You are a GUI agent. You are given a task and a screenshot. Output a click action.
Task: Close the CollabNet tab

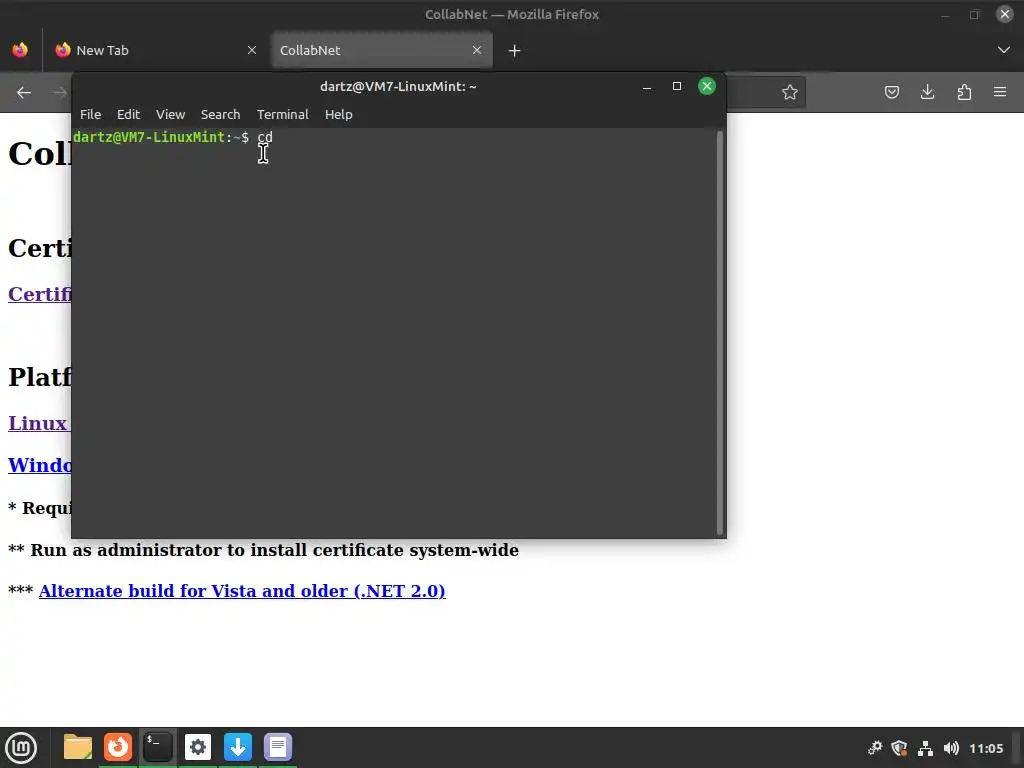pyautogui.click(x=477, y=50)
